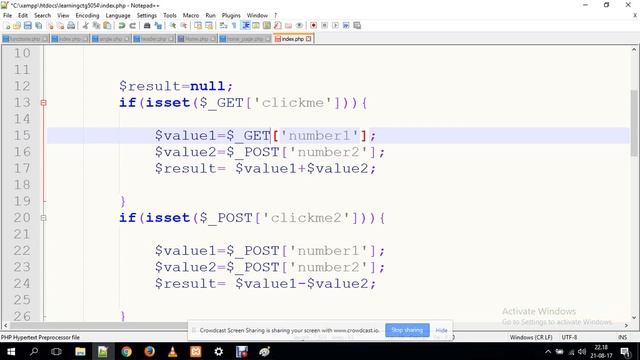Click Synchronize Vertical Scrolling icon

pyautogui.click(x=198, y=25)
